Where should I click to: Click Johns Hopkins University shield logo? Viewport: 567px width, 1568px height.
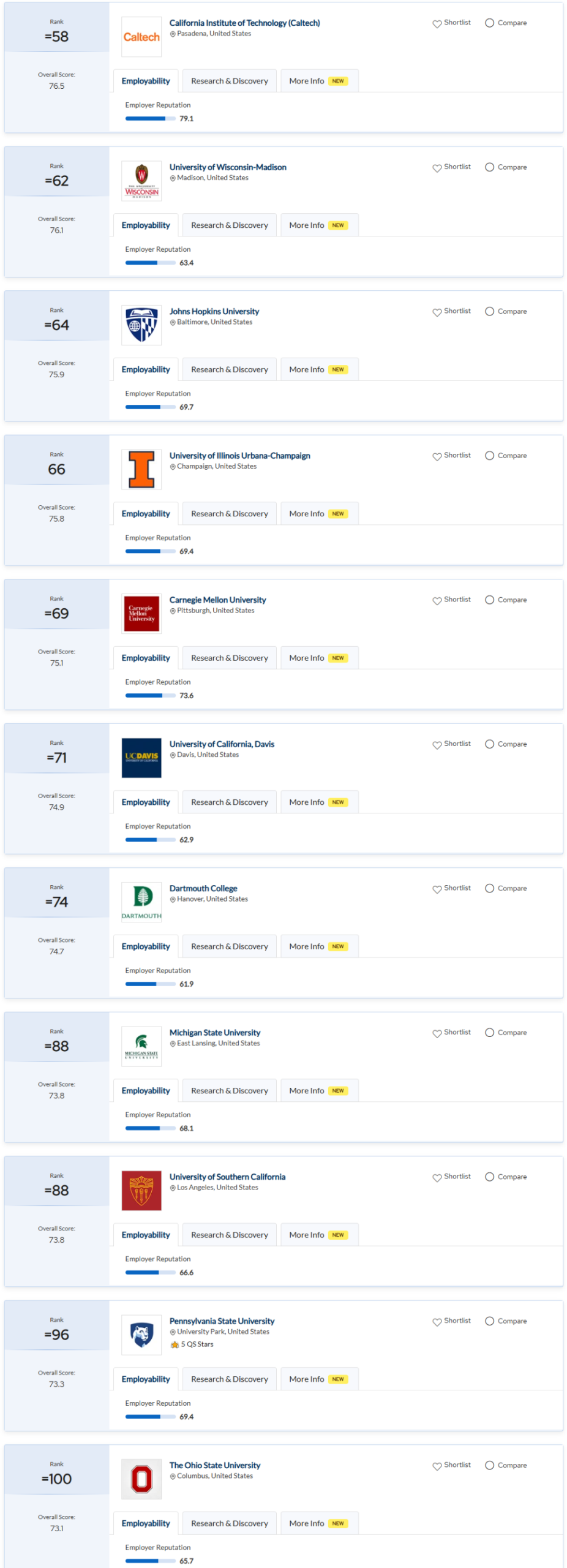pyautogui.click(x=141, y=325)
